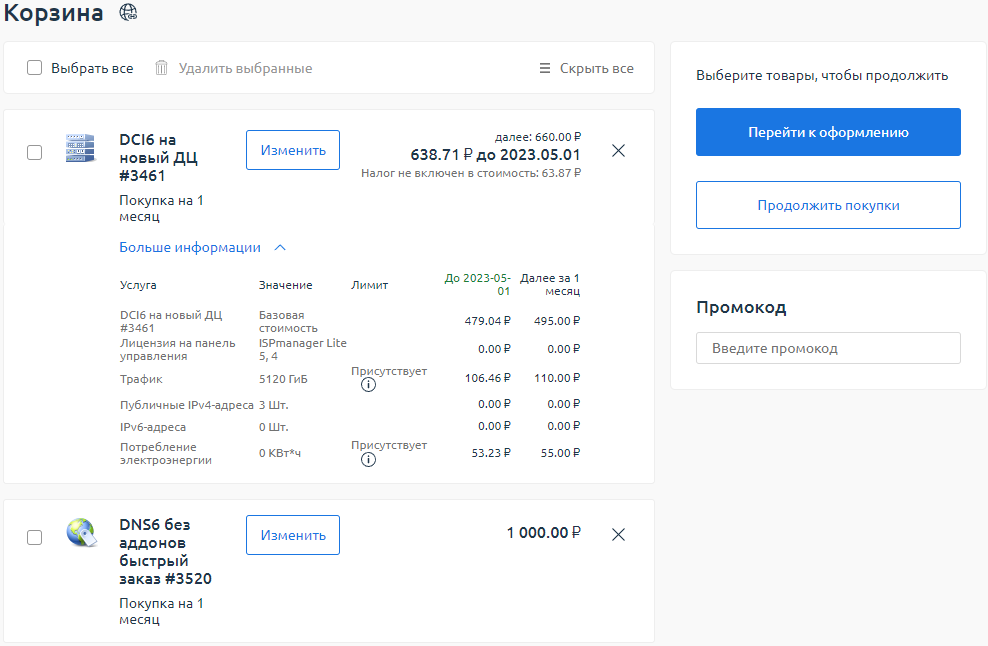Click the 53.23 ₽ cell
The width and height of the screenshot is (988, 646).
point(491,453)
